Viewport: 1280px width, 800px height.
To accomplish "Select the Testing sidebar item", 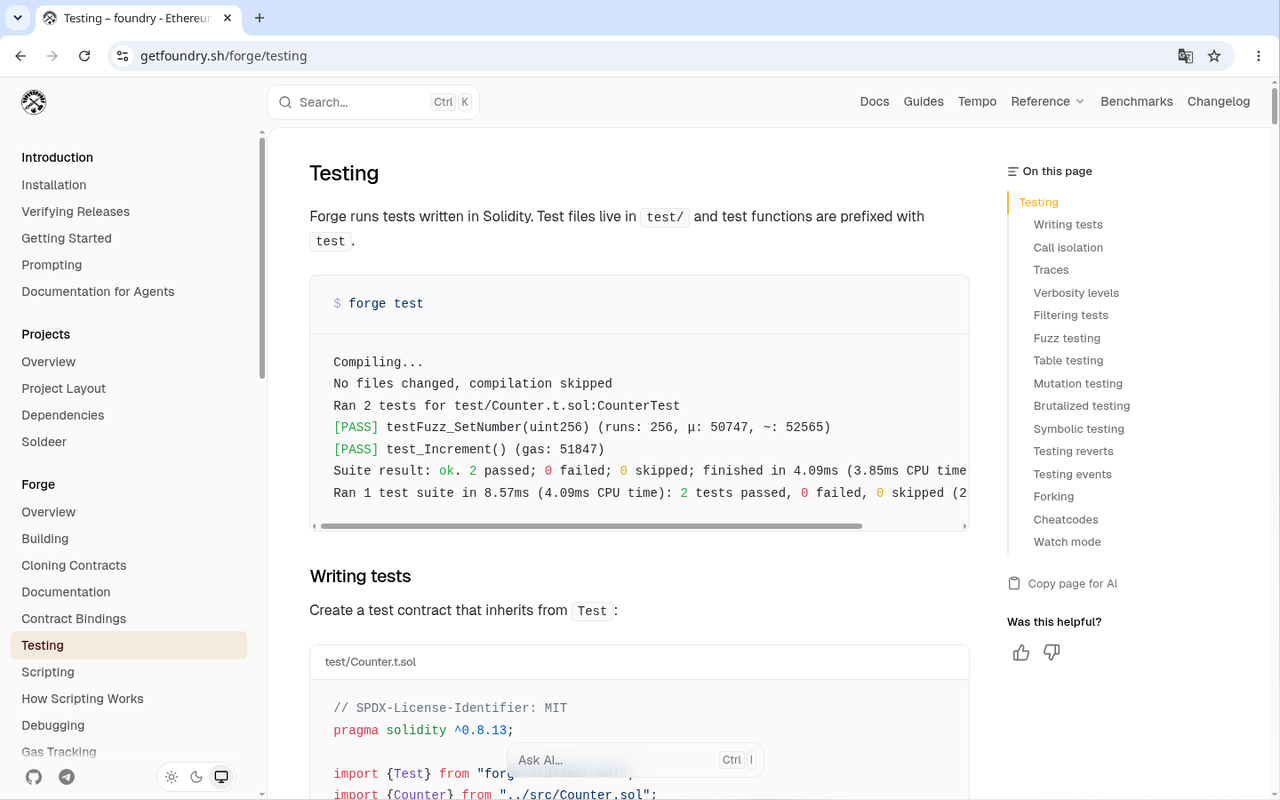I will pos(129,646).
